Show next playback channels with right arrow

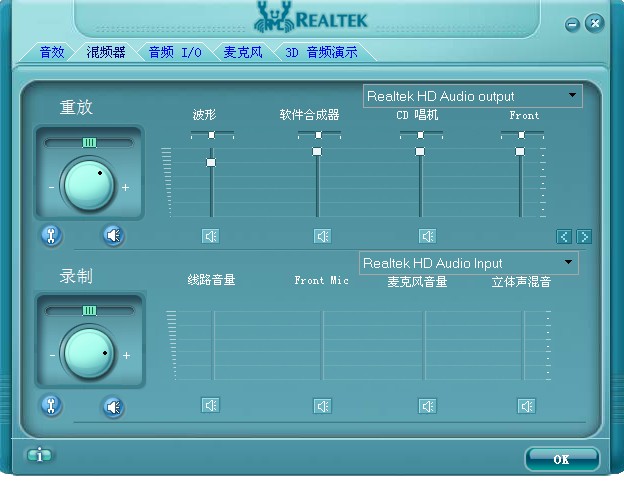(x=584, y=237)
